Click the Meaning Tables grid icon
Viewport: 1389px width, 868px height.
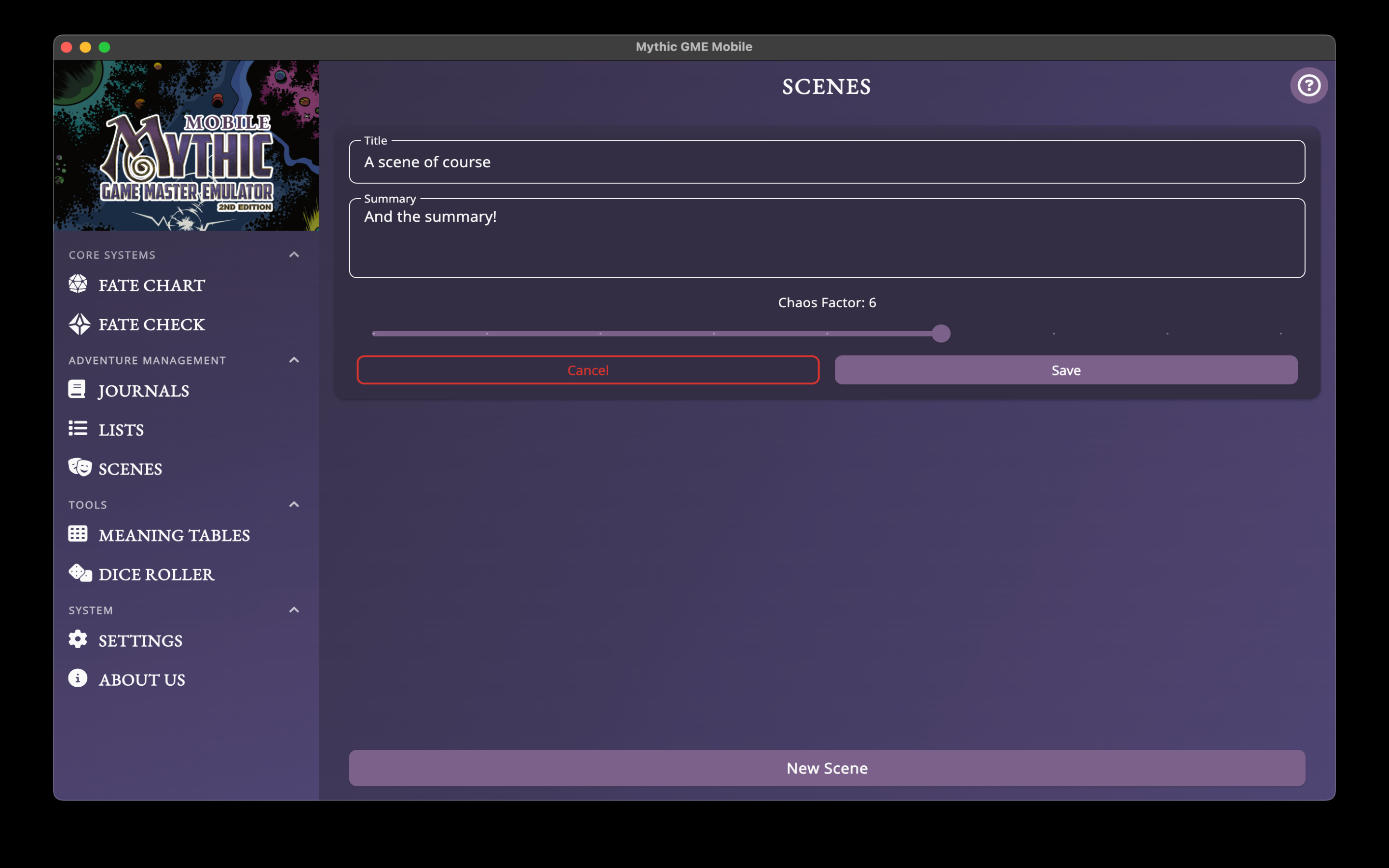78,534
